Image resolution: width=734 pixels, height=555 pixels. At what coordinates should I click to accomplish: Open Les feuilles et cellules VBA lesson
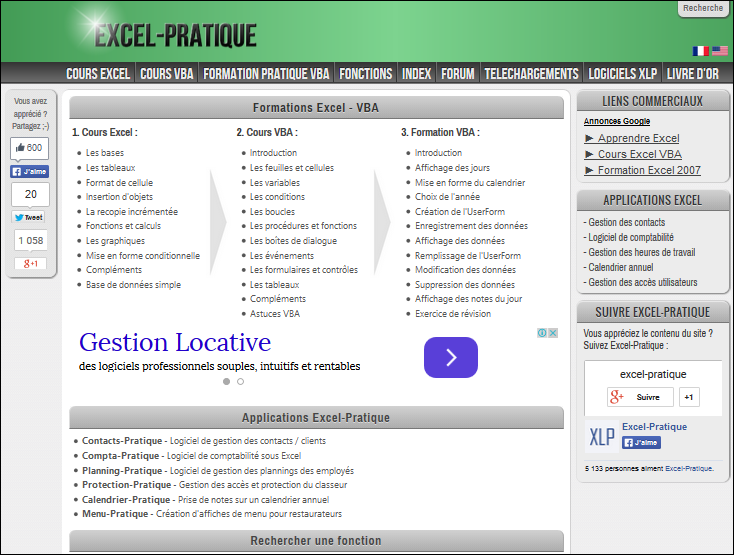click(292, 168)
